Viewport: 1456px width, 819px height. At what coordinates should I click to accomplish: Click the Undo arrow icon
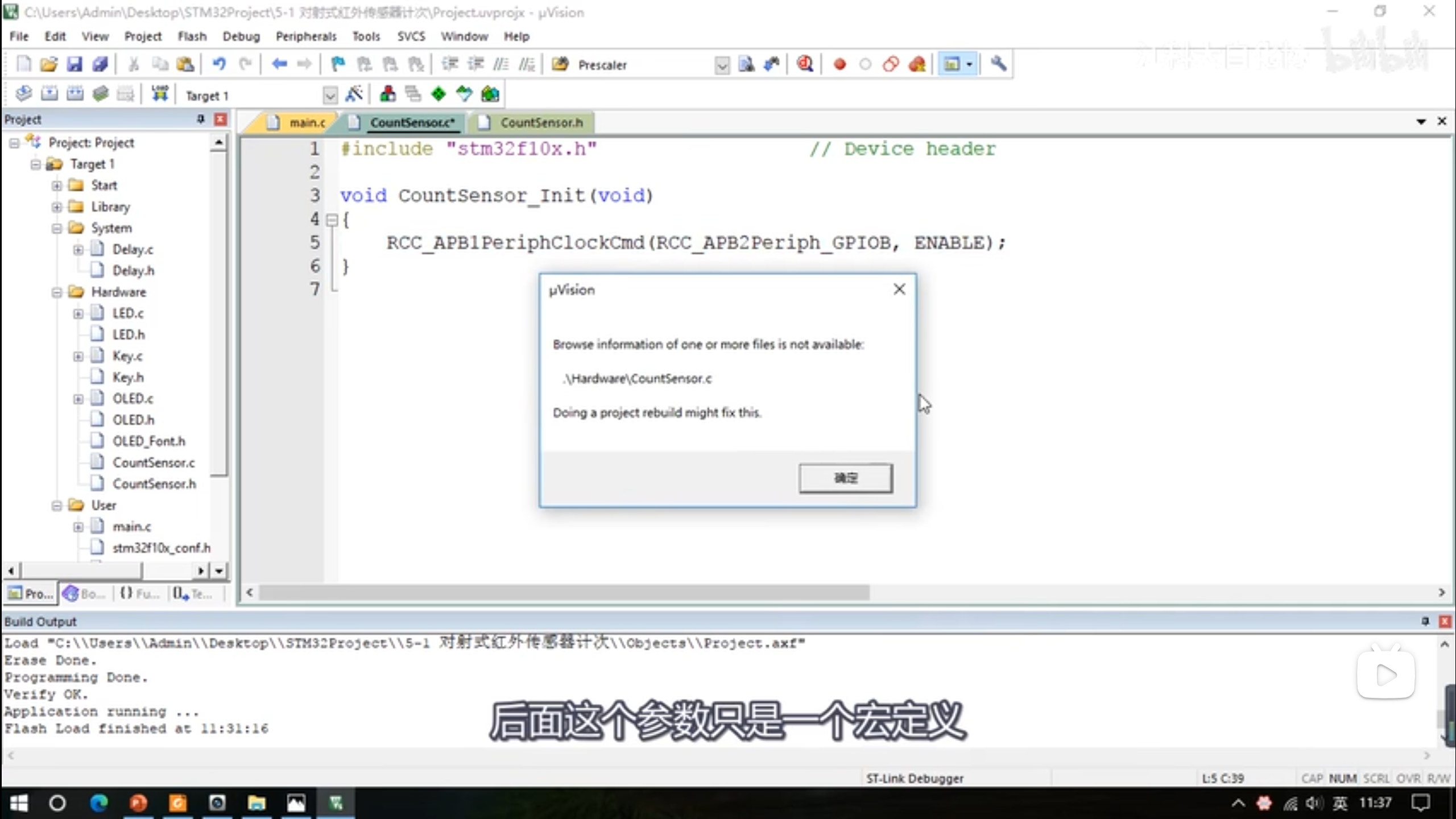pos(219,64)
